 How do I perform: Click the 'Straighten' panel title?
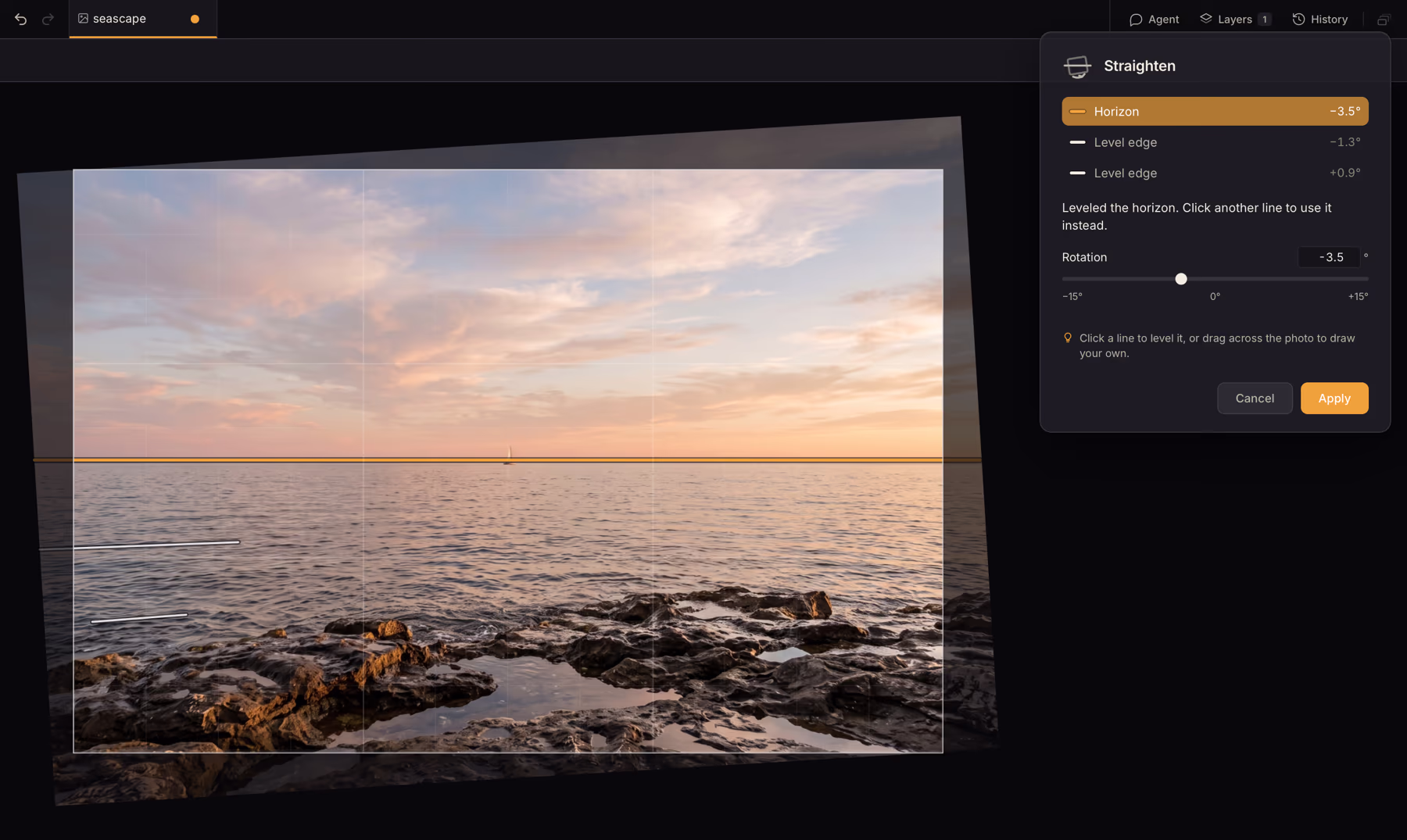(x=1140, y=66)
